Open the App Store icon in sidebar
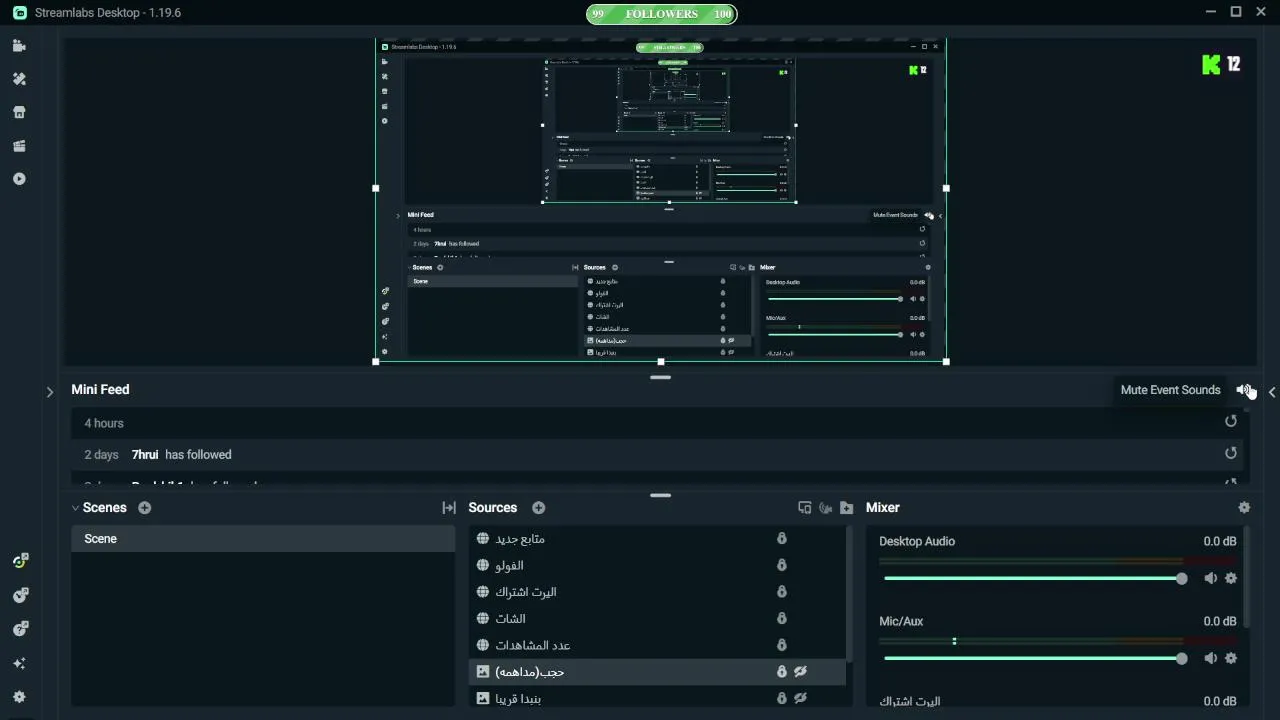1280x720 pixels. click(x=19, y=112)
